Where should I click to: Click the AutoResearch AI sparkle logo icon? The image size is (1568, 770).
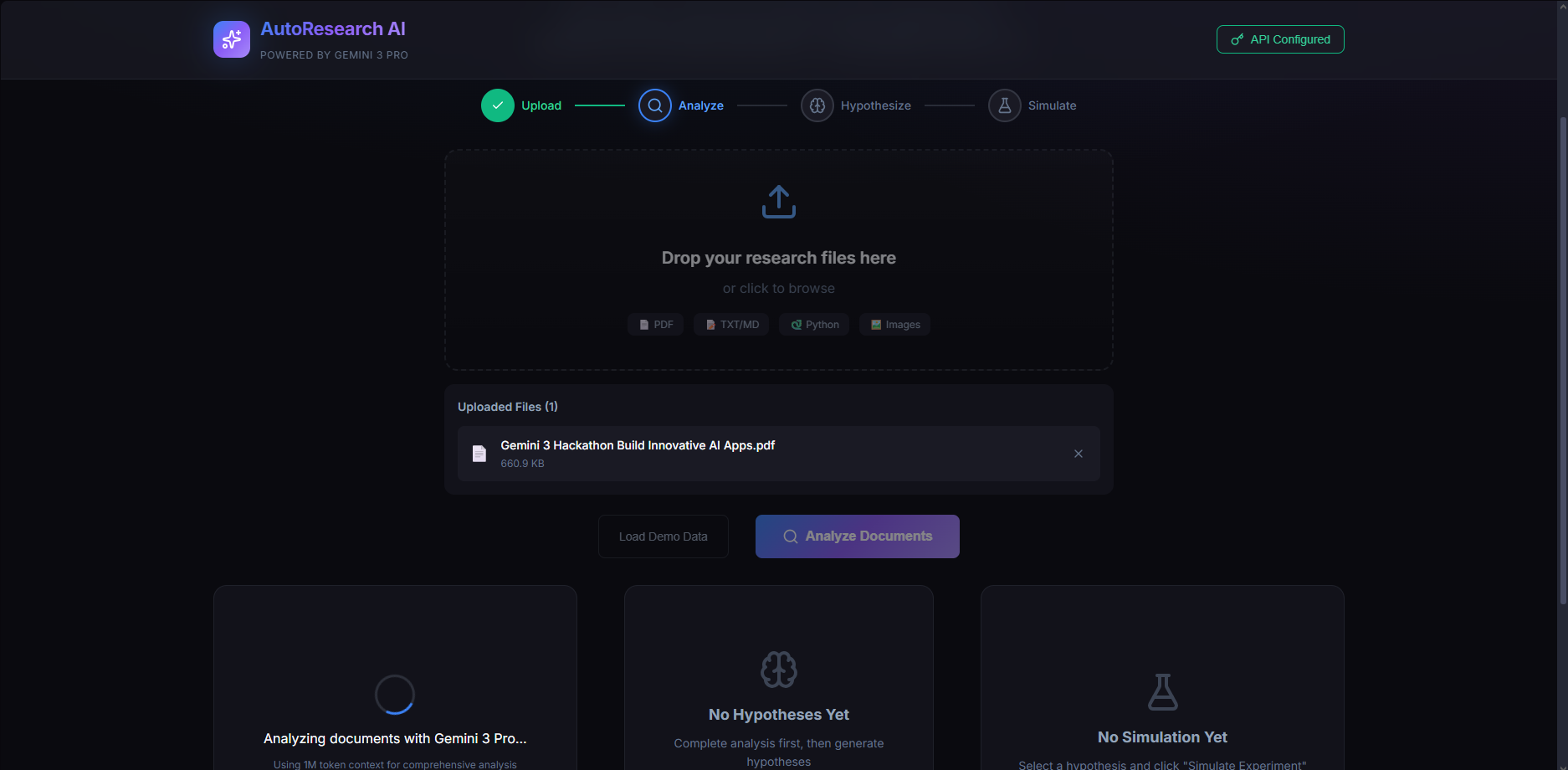[x=232, y=39]
